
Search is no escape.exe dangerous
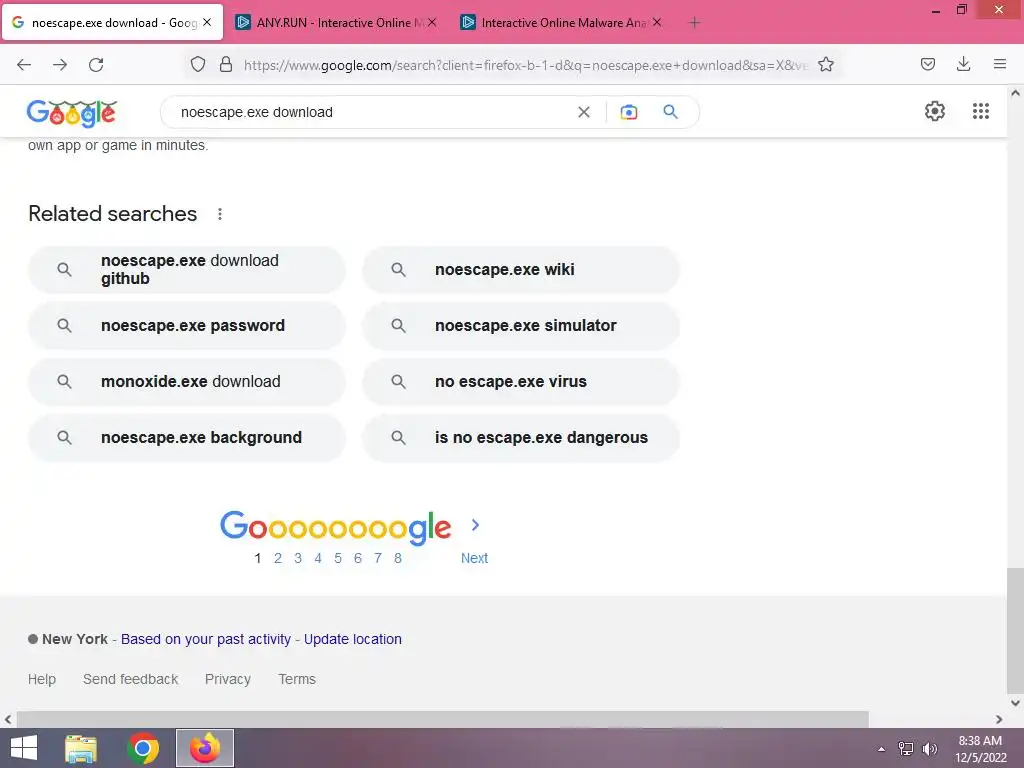click(x=521, y=438)
